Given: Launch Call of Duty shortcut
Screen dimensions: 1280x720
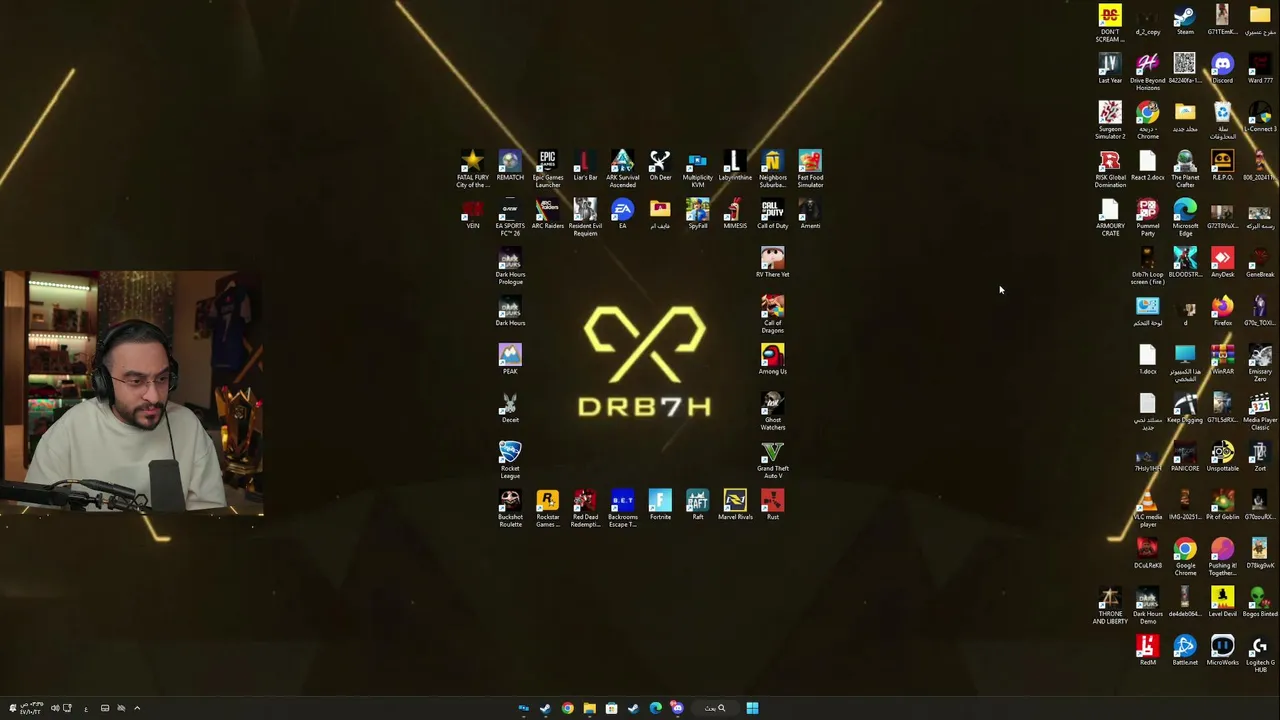Looking at the screenshot, I should pos(772,214).
